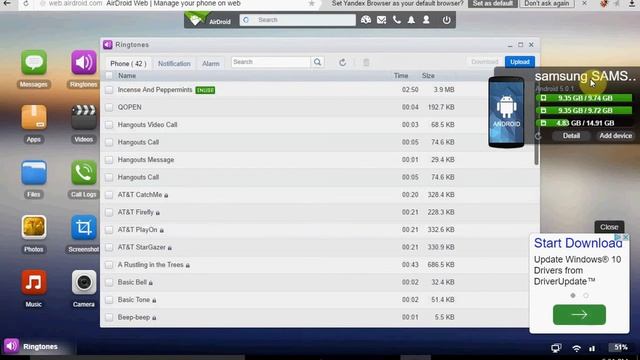Click the Start Download ad link
The height and width of the screenshot is (360, 640).
tap(578, 243)
